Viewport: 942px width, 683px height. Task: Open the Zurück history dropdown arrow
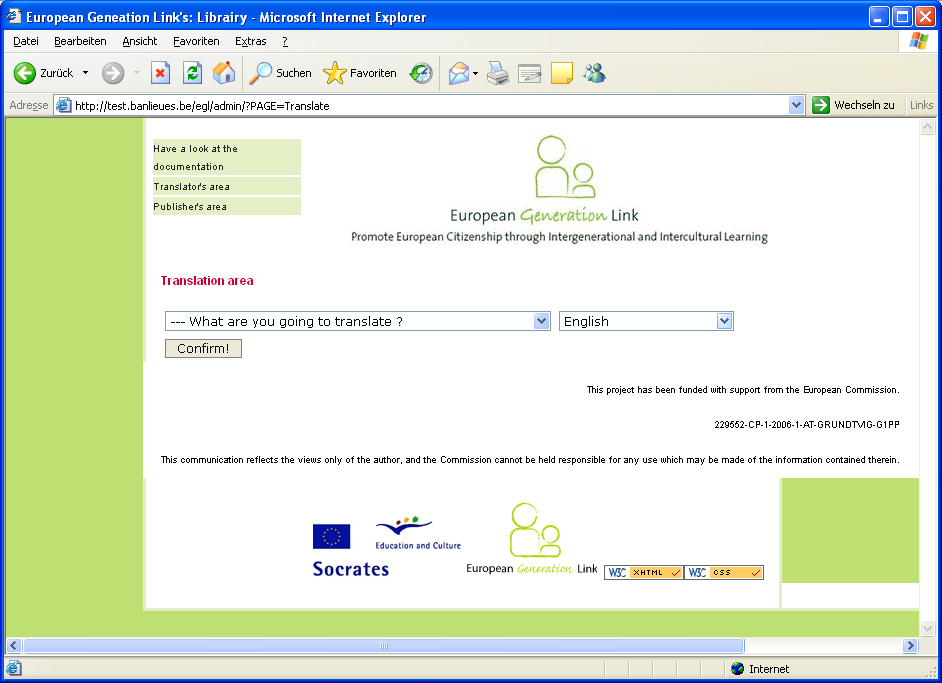pyautogui.click(x=85, y=73)
